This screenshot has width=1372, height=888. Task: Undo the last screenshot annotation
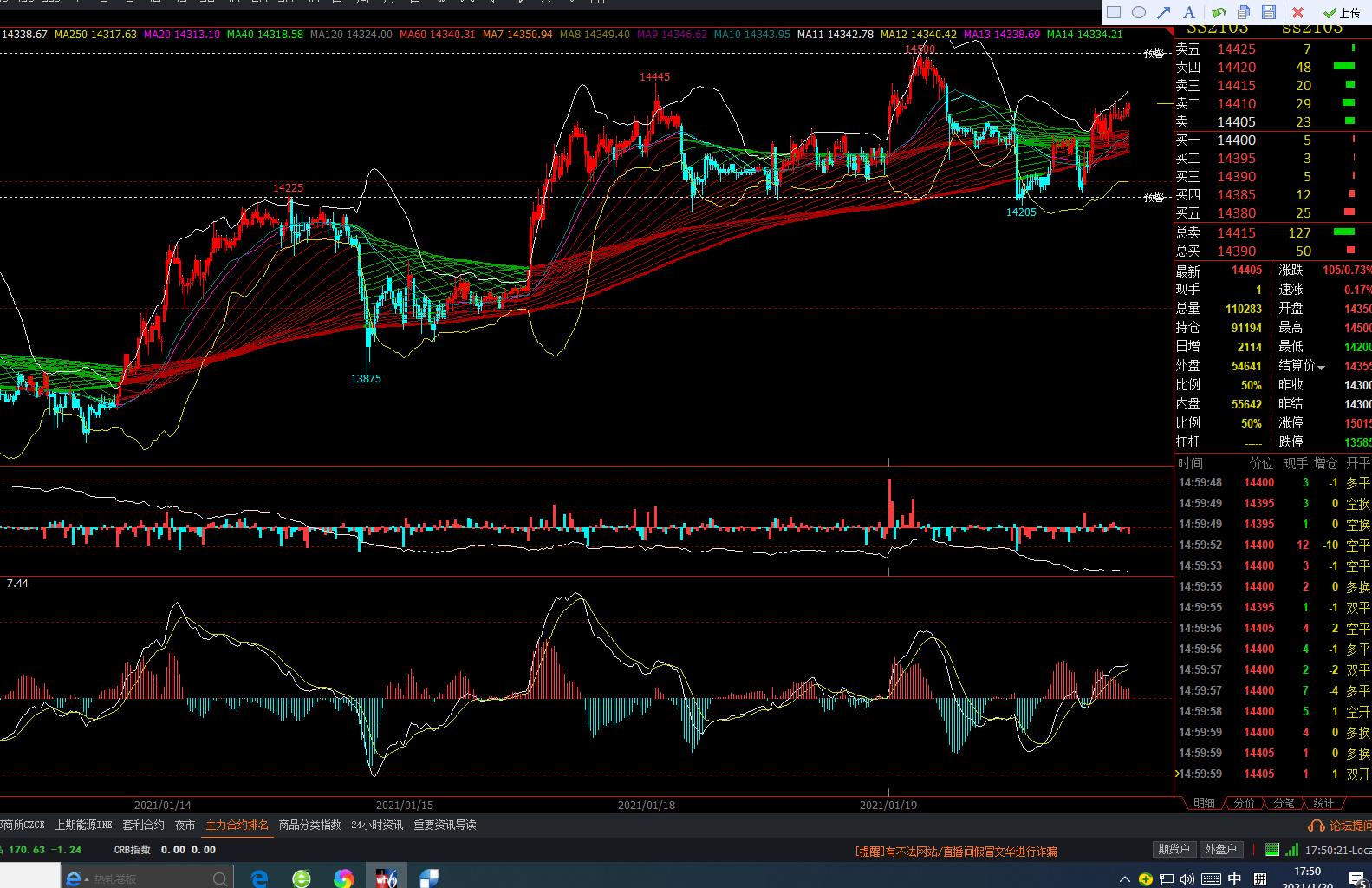tap(1219, 12)
